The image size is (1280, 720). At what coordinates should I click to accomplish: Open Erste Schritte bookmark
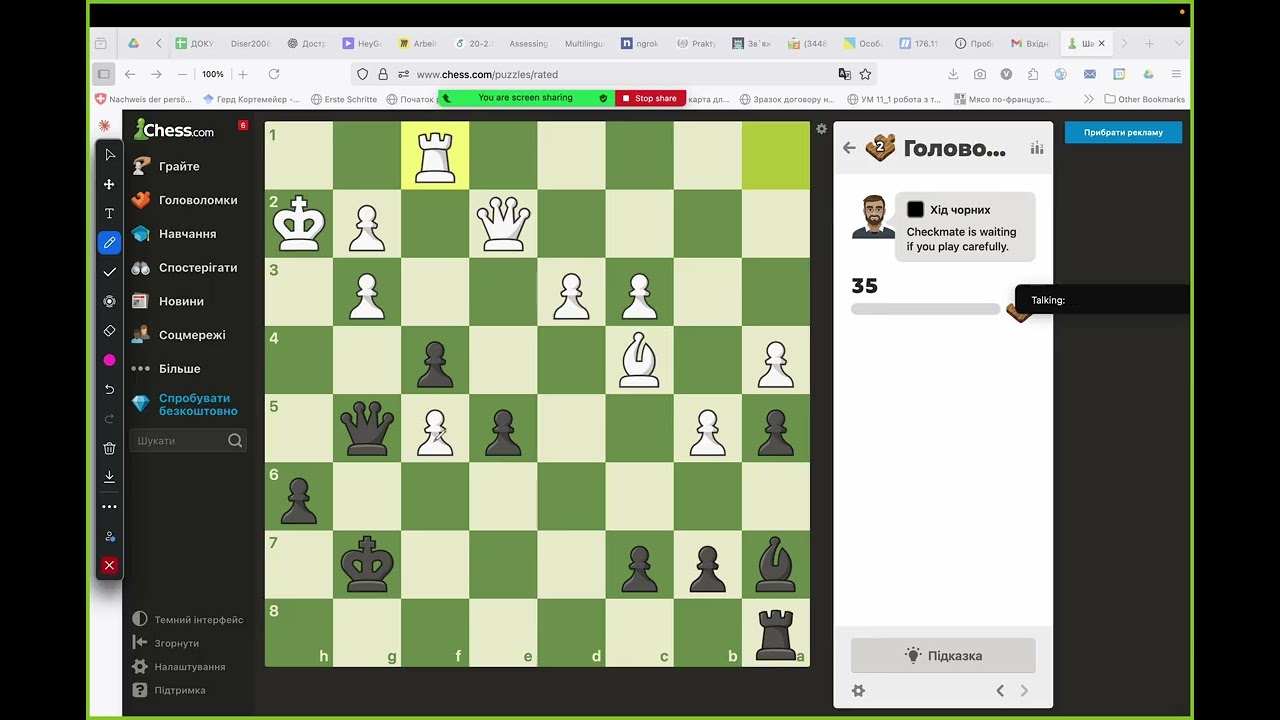click(344, 99)
